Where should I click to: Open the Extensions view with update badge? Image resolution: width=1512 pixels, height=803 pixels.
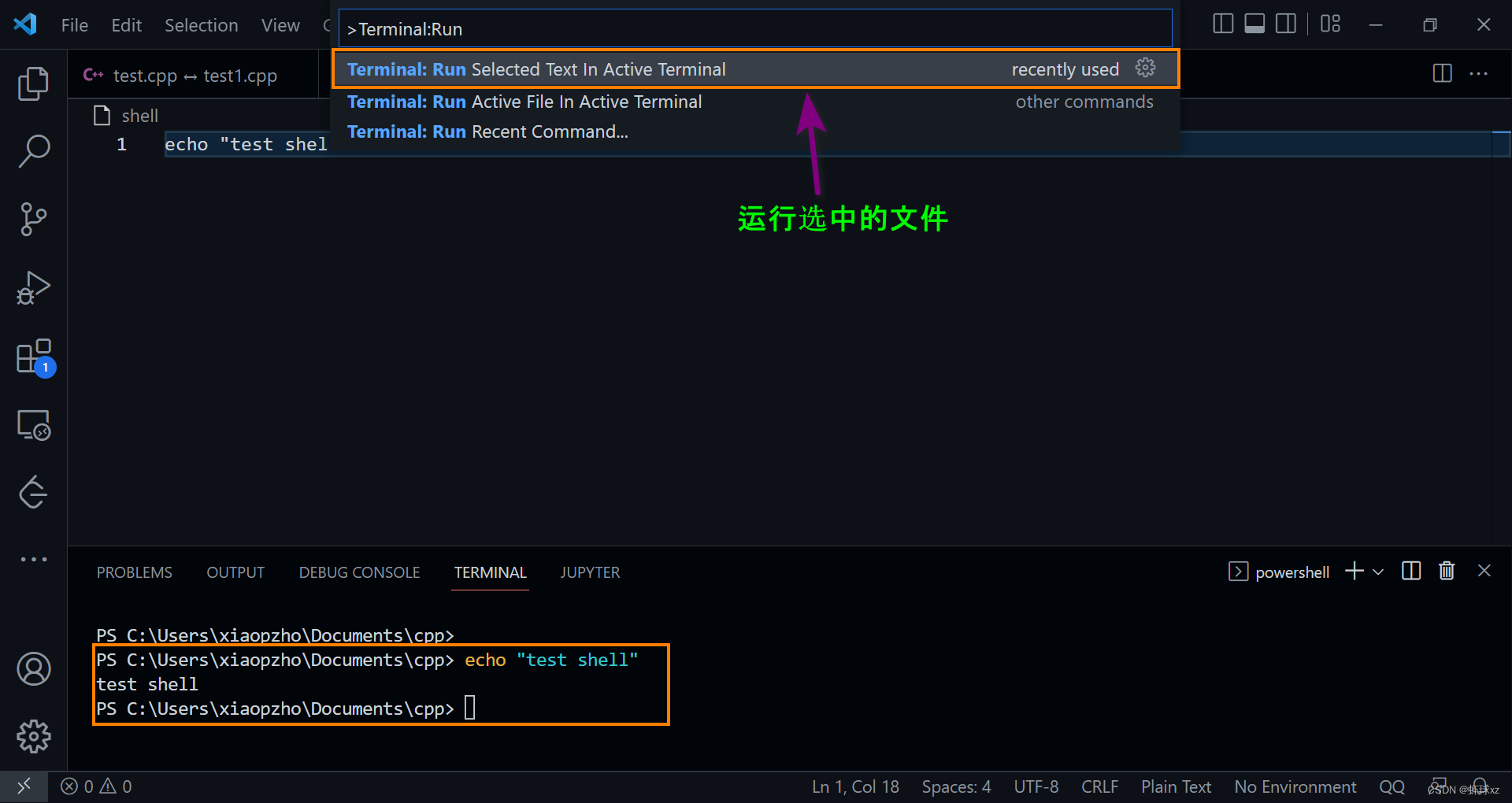pos(35,357)
